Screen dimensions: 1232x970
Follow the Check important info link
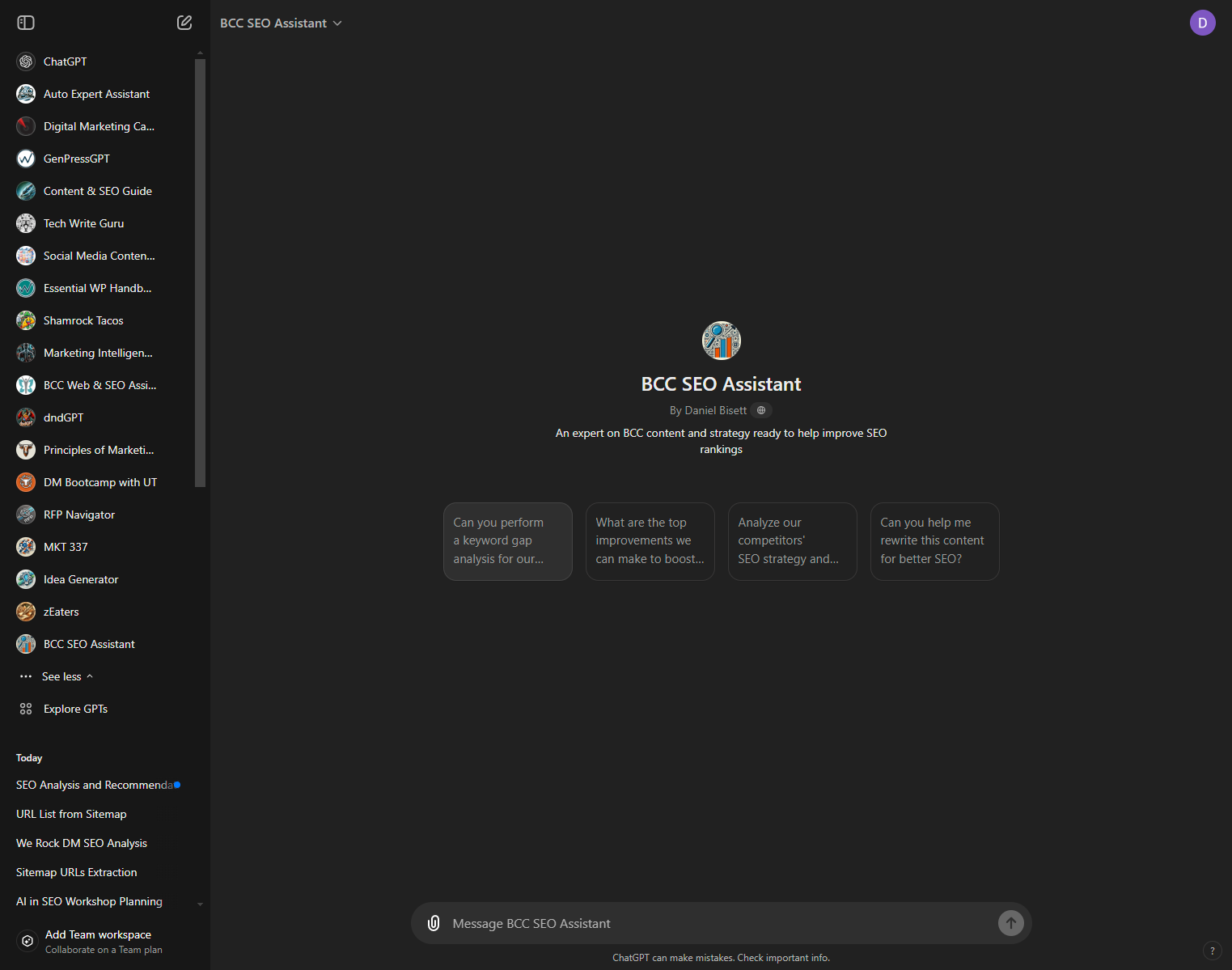click(783, 958)
